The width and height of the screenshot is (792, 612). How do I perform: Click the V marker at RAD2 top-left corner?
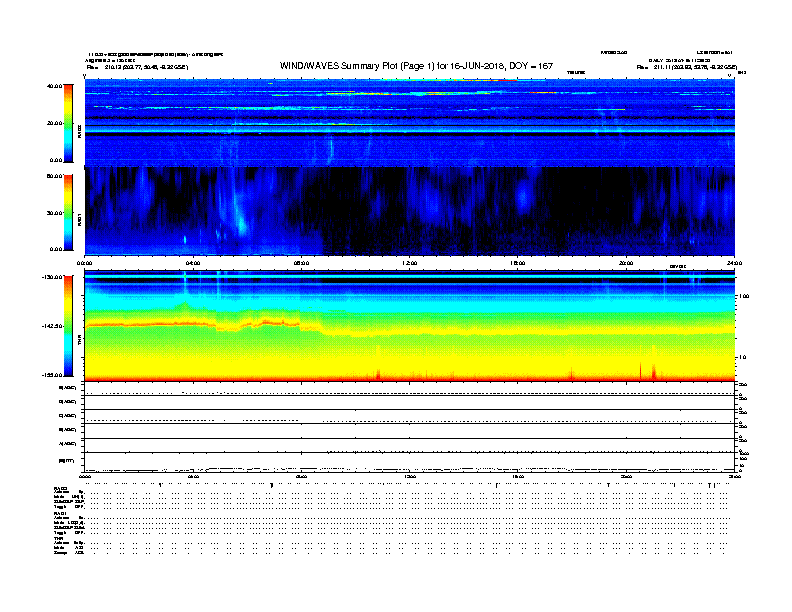pyautogui.click(x=84, y=76)
